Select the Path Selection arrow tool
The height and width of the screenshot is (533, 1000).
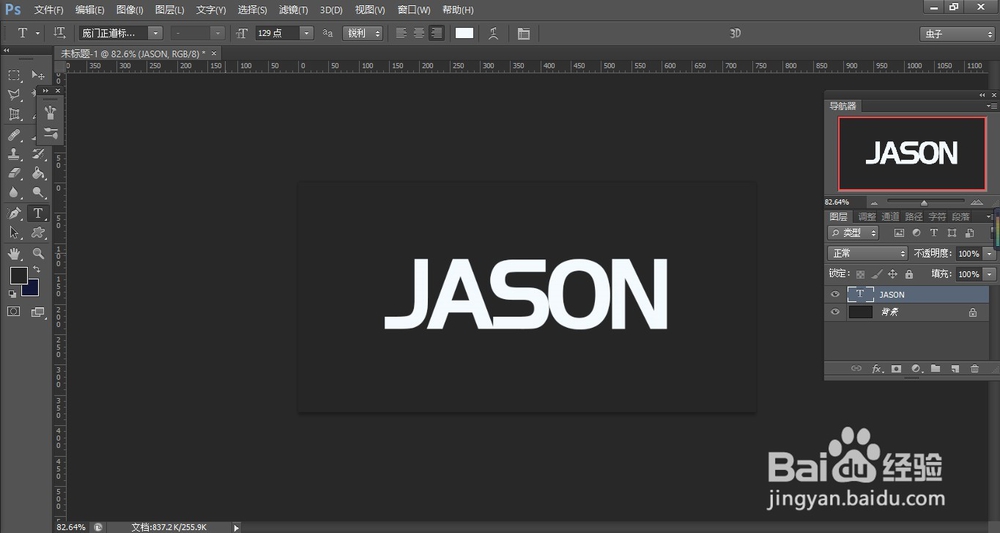click(x=14, y=233)
